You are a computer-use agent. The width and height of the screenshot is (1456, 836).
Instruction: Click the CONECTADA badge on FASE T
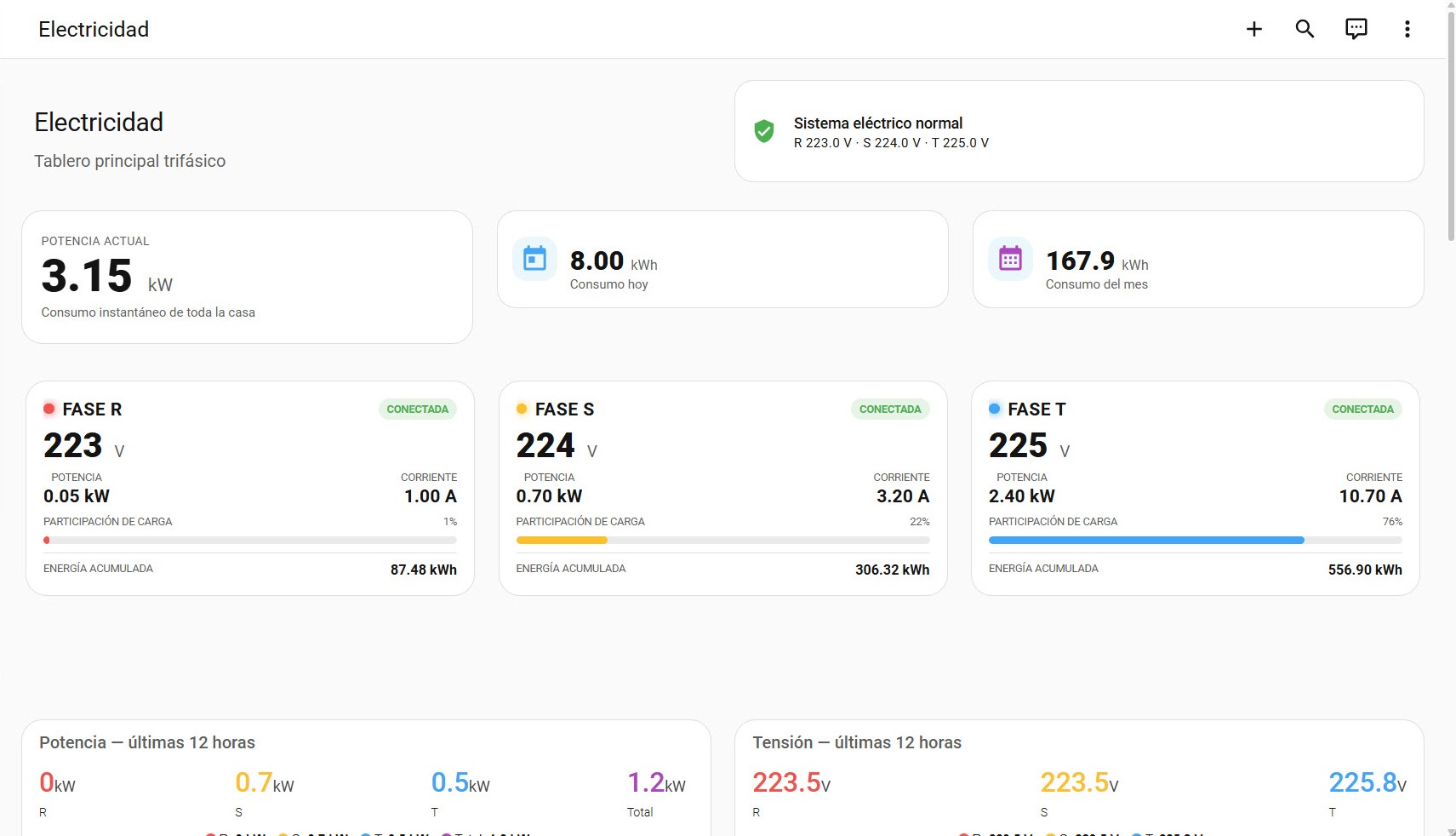(x=1362, y=409)
